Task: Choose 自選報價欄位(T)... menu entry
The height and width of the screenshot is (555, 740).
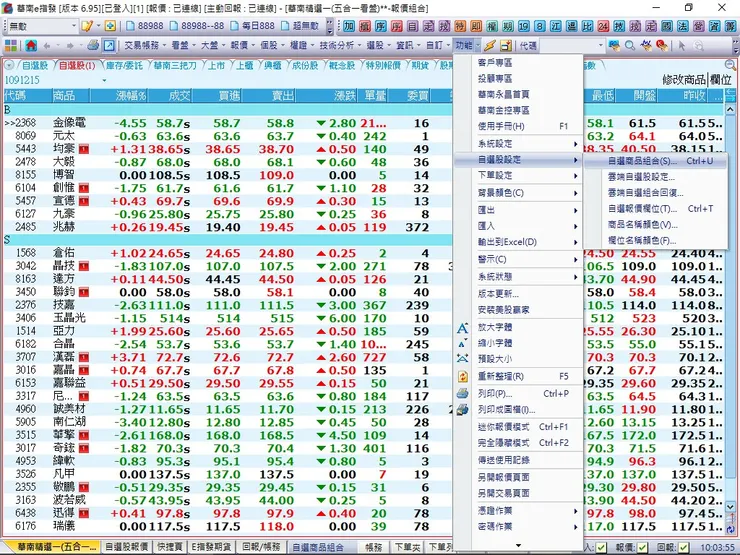Action: point(656,209)
